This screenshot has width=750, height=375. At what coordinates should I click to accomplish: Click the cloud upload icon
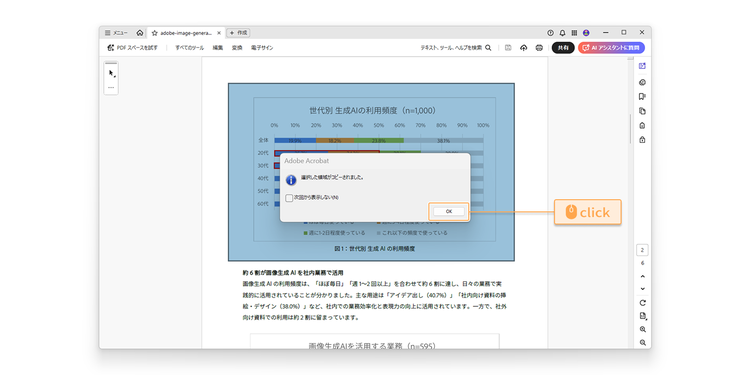point(524,47)
